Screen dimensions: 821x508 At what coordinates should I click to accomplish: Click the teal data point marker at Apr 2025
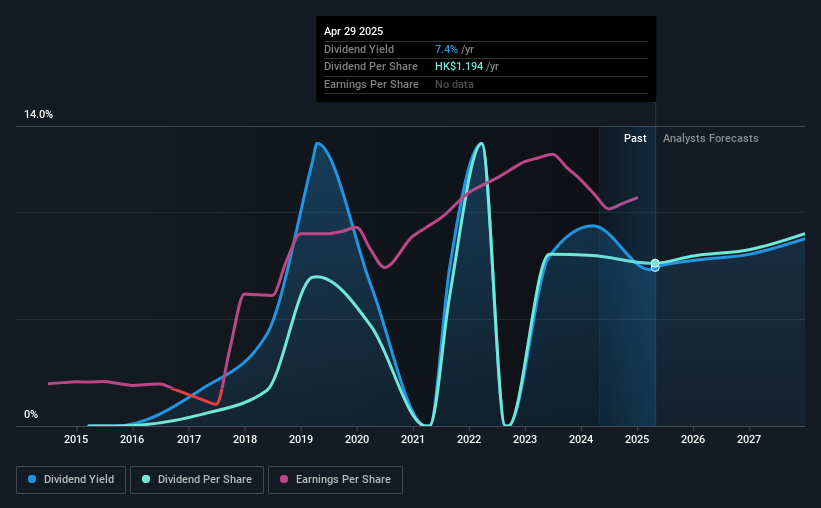(655, 263)
